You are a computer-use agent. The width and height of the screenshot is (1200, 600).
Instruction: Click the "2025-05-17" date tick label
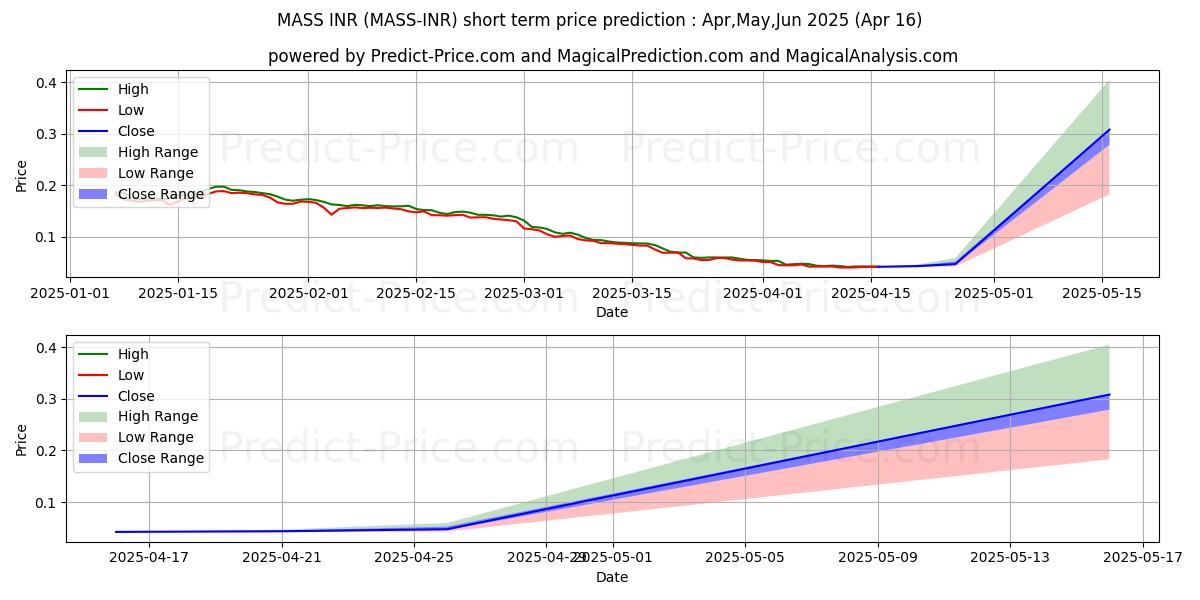1144,558
